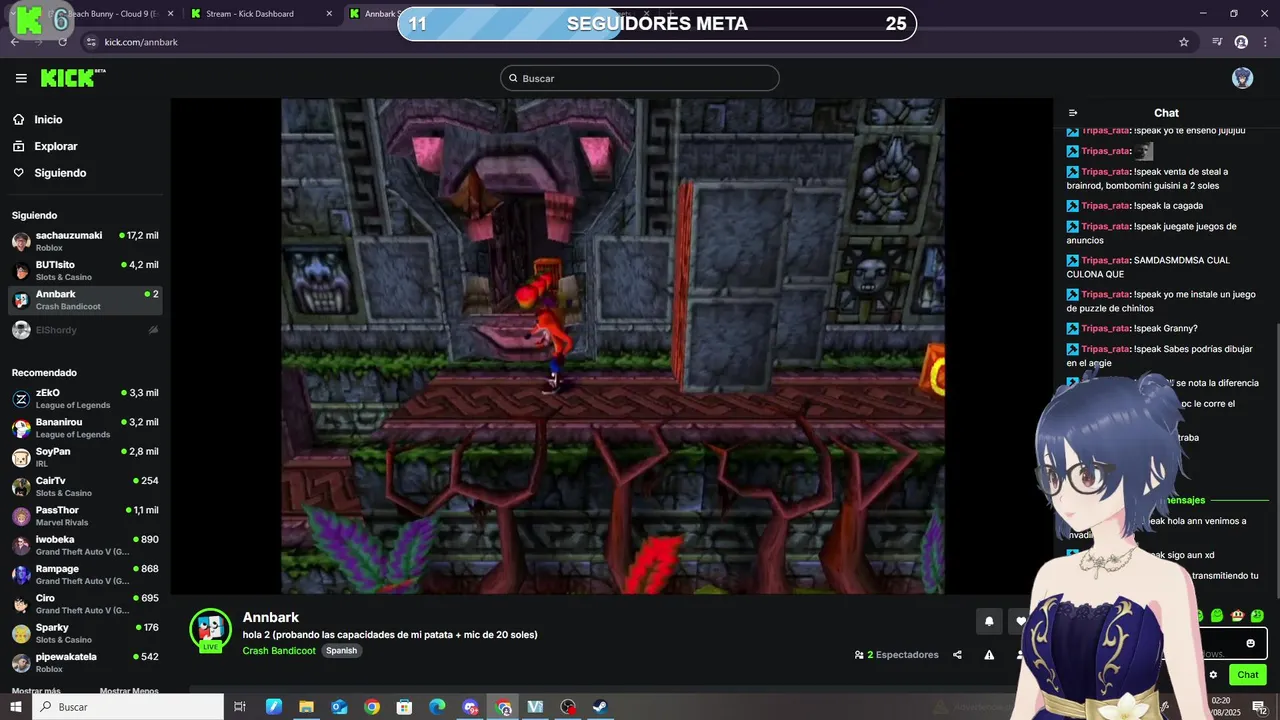
Task: Go back with the browser back arrow
Action: pyautogui.click(x=15, y=42)
